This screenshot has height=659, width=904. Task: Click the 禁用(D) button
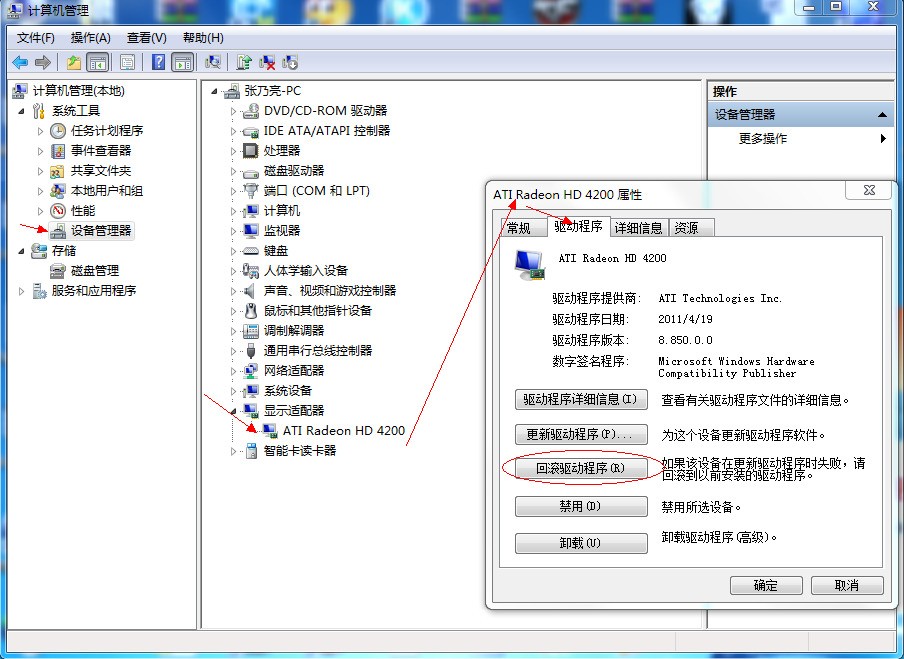[581, 506]
